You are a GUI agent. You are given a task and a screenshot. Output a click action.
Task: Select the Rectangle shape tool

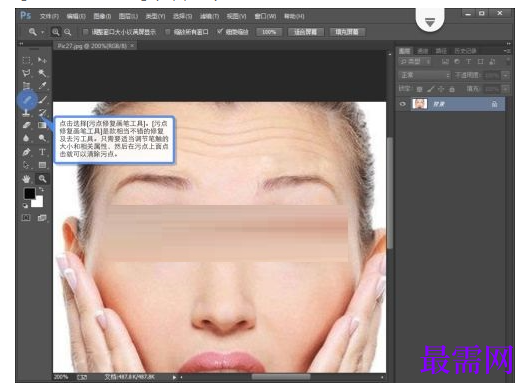[x=42, y=165]
